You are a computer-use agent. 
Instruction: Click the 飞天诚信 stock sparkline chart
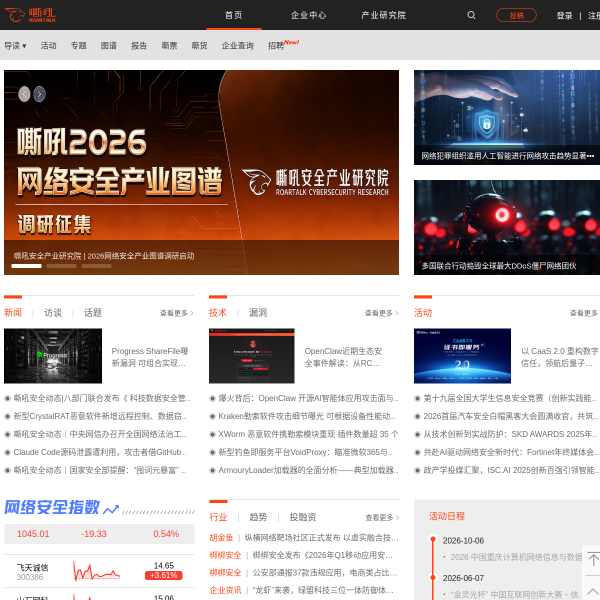[x=96, y=571]
